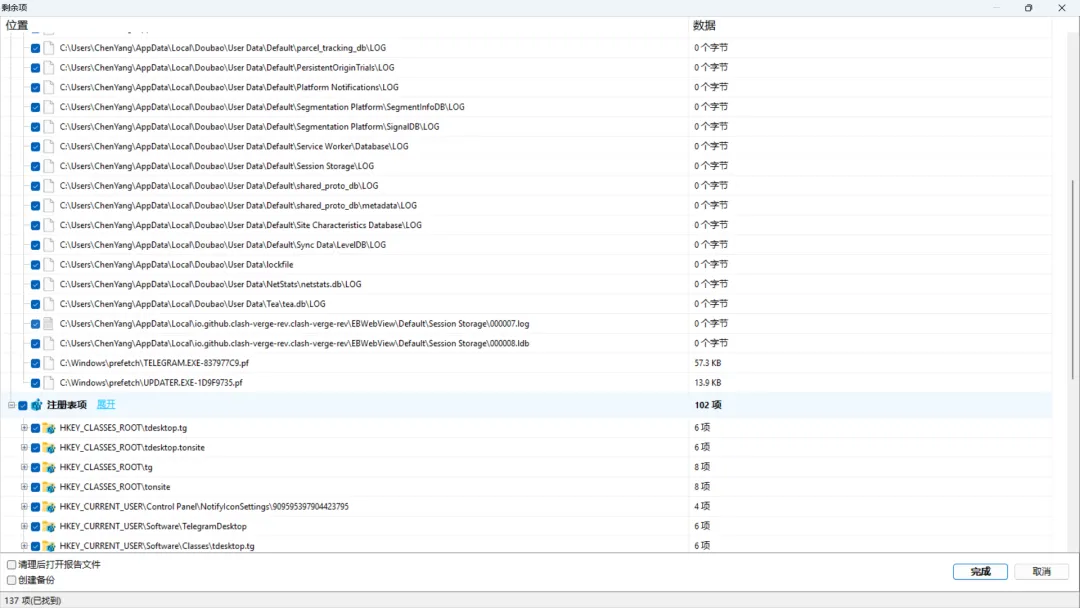The height and width of the screenshot is (608, 1080).
Task: Select the 13.9 KB size cell
Action: click(707, 383)
